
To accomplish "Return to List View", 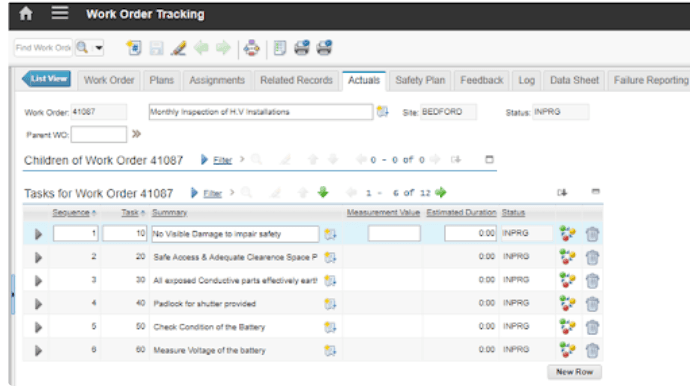I will click(46, 79).
